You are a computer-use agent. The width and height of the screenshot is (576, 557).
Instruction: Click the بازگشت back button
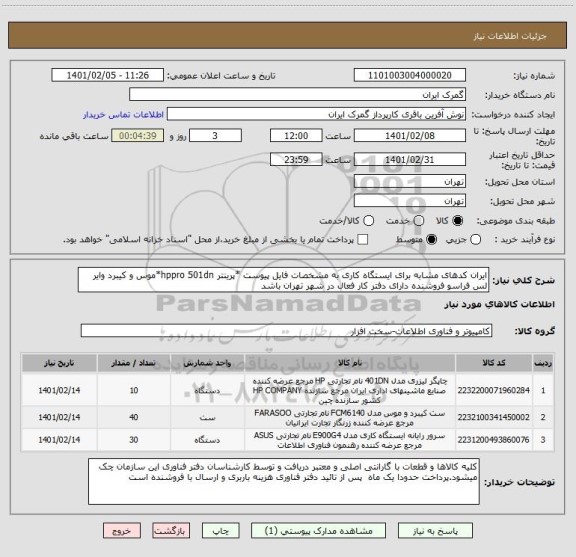tap(171, 531)
